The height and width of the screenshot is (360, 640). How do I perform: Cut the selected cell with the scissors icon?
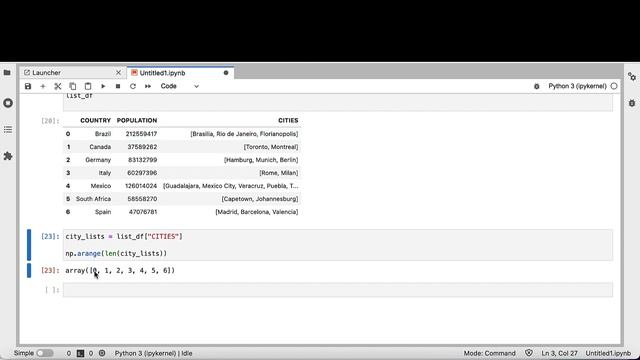58,86
